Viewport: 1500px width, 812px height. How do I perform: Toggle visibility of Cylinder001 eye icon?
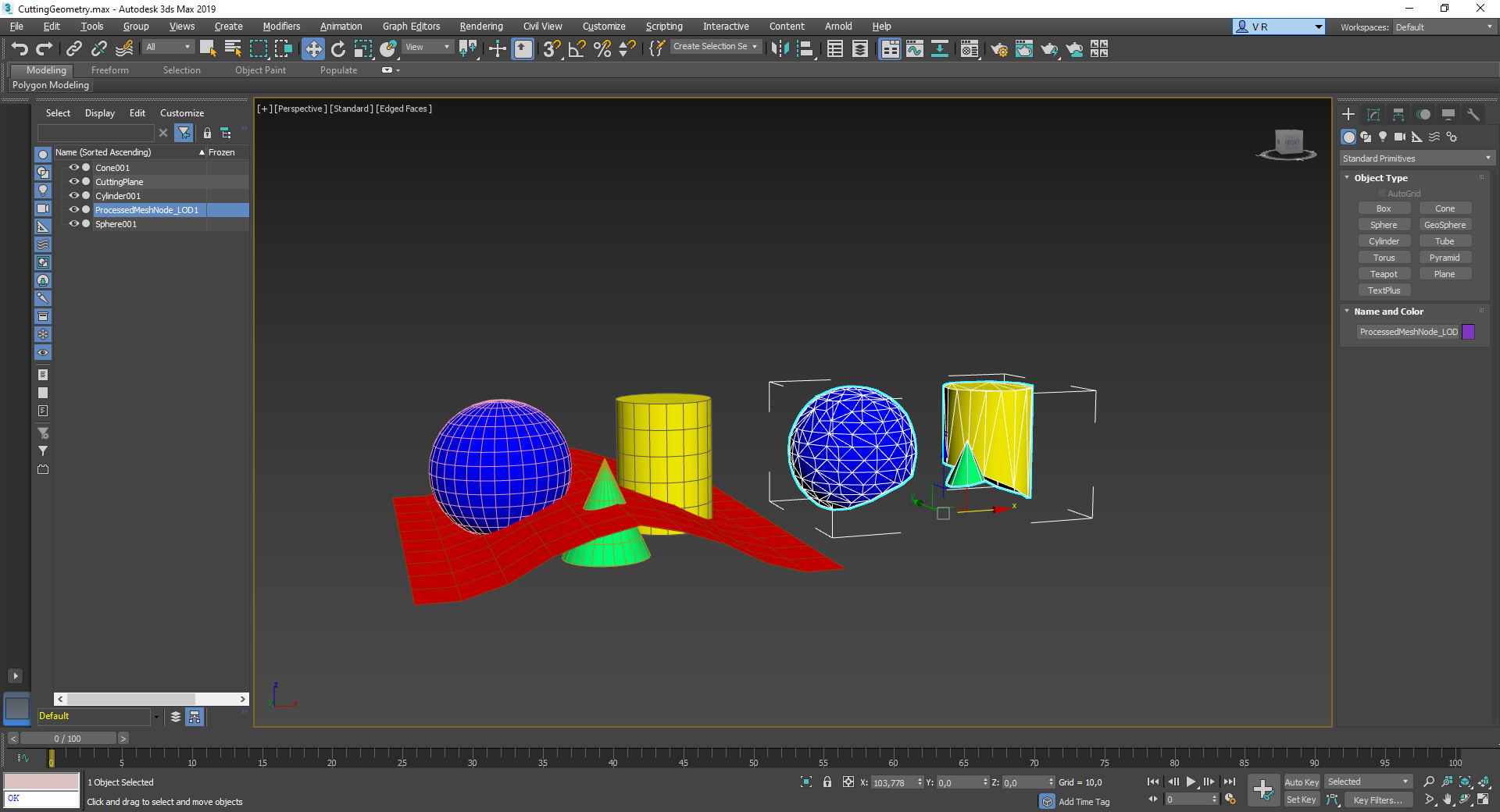coord(74,195)
